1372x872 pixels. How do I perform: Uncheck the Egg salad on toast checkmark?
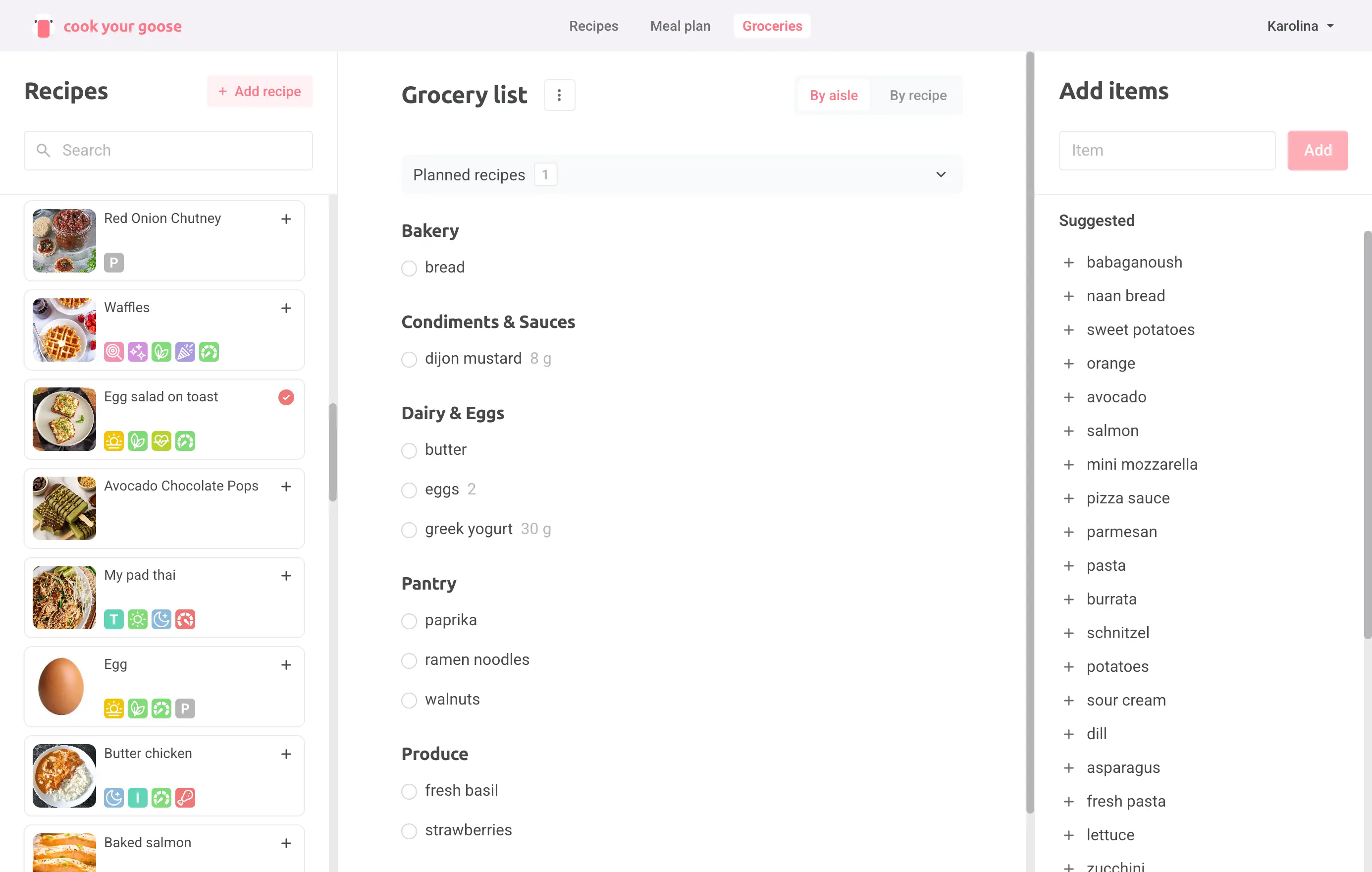(x=286, y=397)
